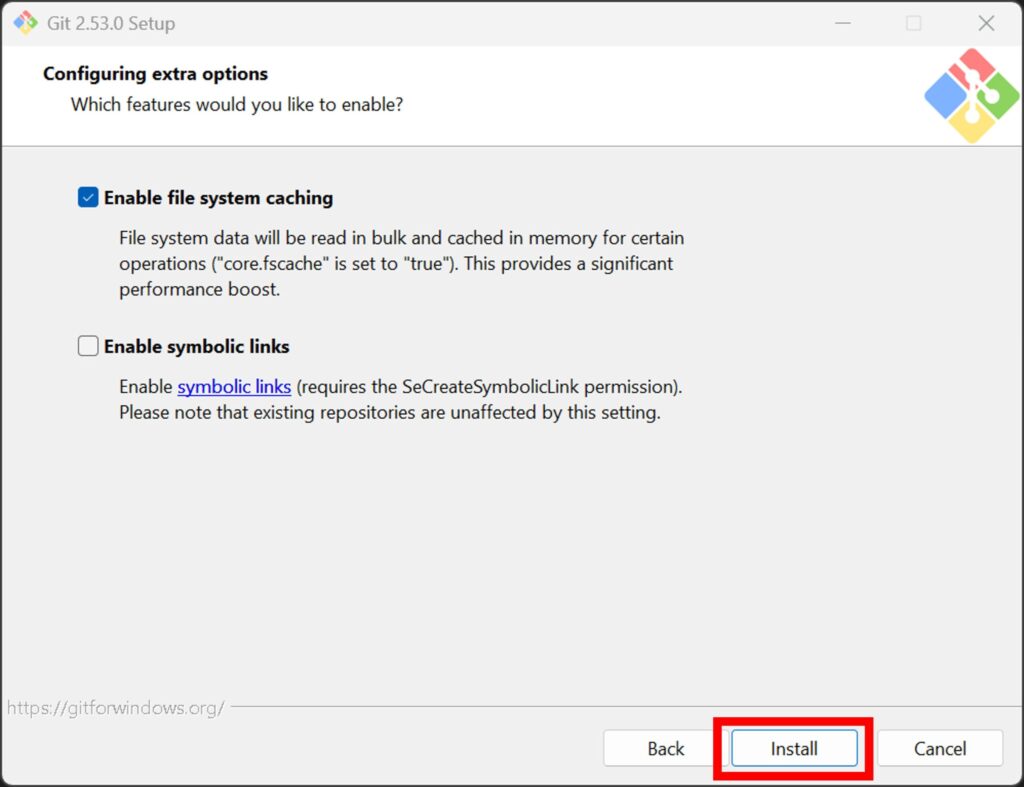Click the "Git 2.53.0 Setup" window title
The height and width of the screenshot is (787, 1024).
tap(111, 23)
